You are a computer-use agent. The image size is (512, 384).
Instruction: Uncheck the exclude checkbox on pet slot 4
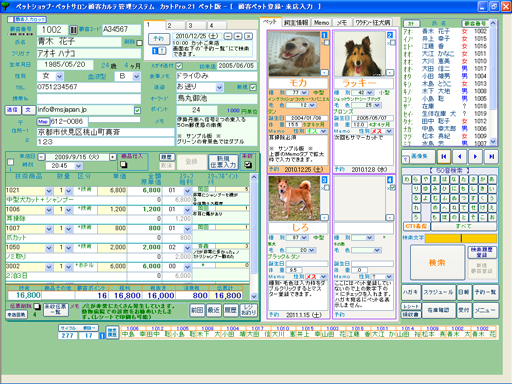(393, 188)
